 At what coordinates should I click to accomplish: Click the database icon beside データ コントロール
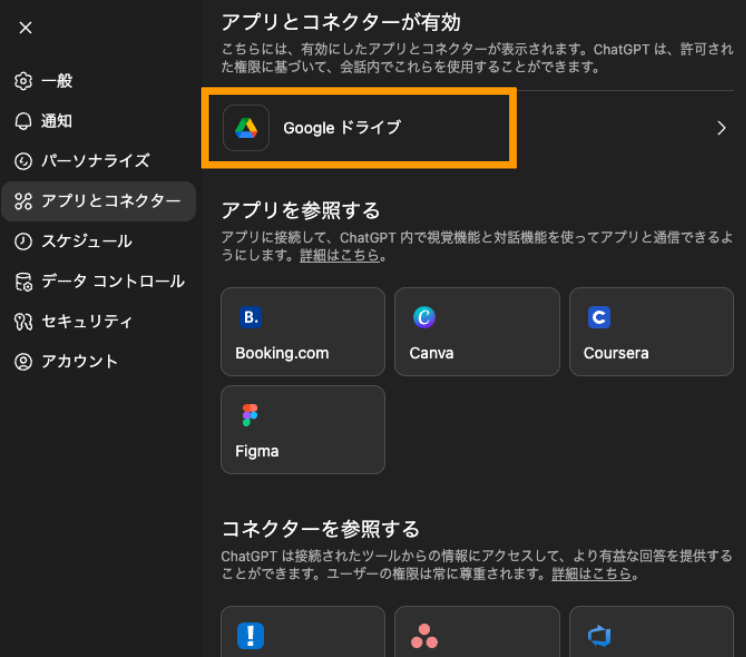(x=23, y=282)
